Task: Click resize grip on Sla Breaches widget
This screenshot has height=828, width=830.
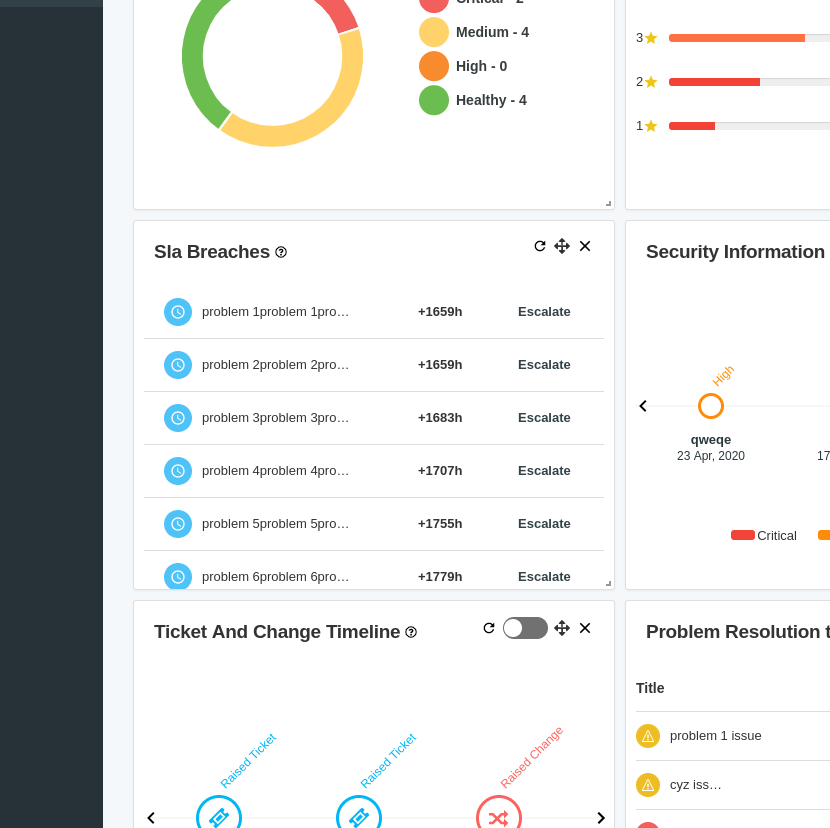Action: pyautogui.click(x=608, y=583)
